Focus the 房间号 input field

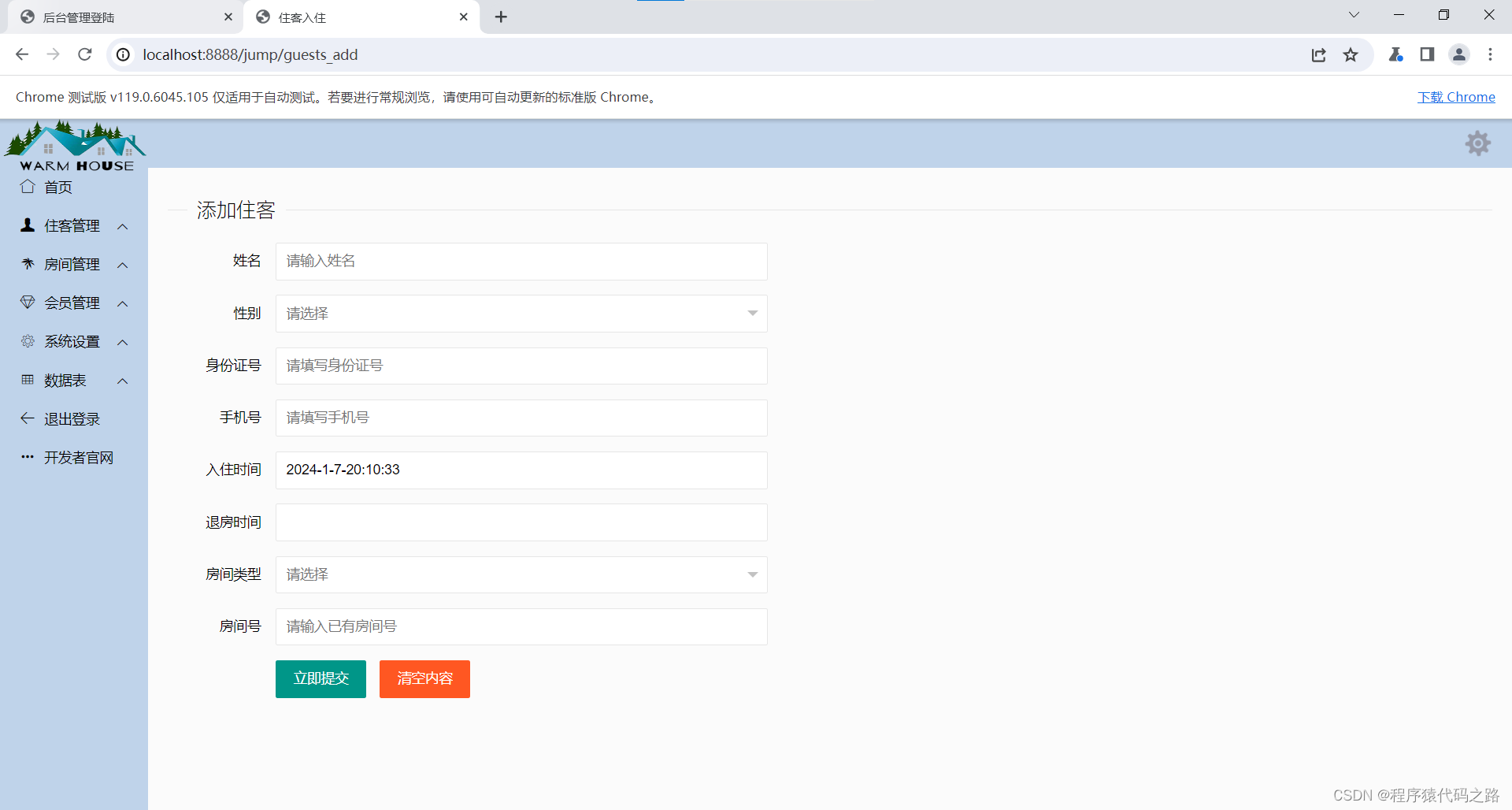click(521, 626)
